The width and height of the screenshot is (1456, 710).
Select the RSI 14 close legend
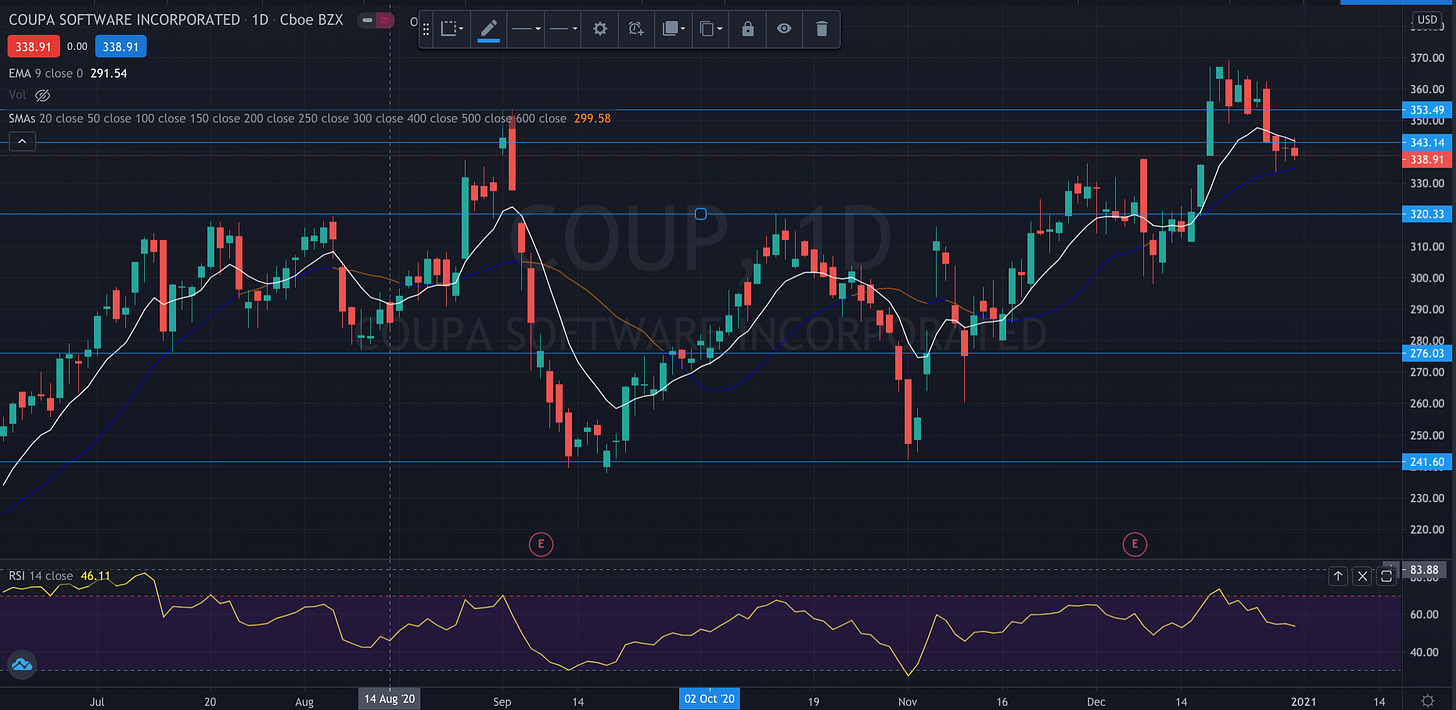[x=41, y=576]
